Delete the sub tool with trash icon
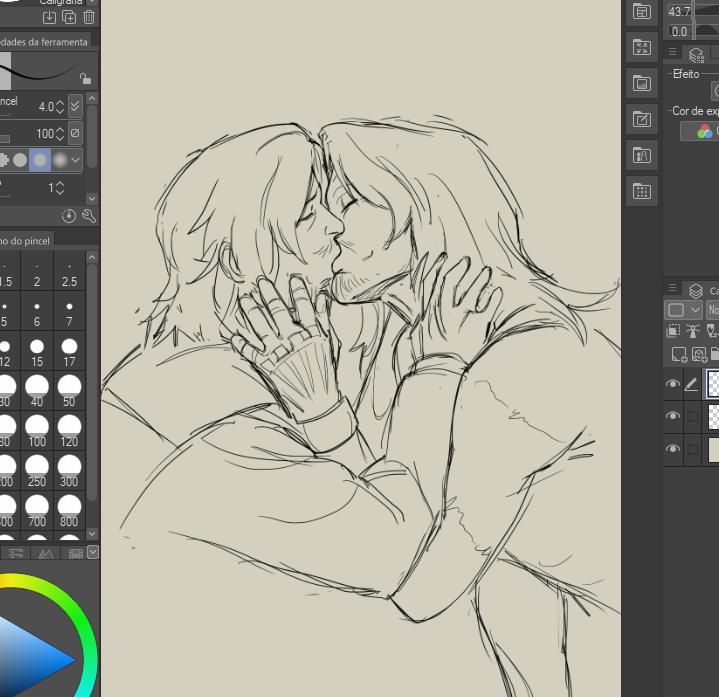Viewport: 719px width, 697px height. click(x=89, y=17)
